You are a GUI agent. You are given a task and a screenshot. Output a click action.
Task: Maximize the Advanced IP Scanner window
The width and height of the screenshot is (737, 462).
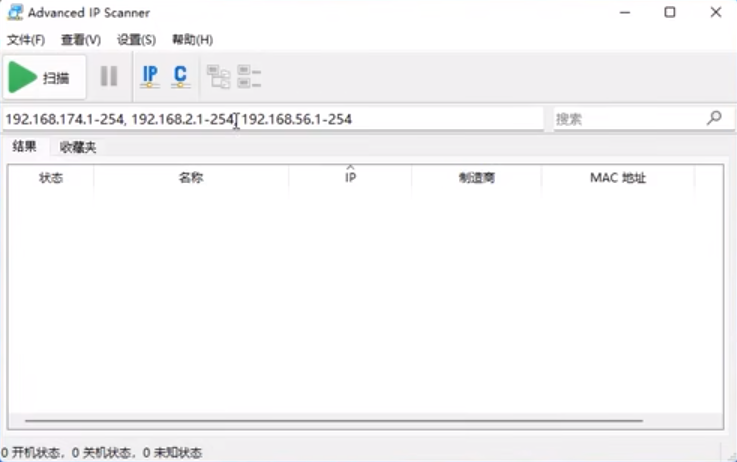[670, 13]
